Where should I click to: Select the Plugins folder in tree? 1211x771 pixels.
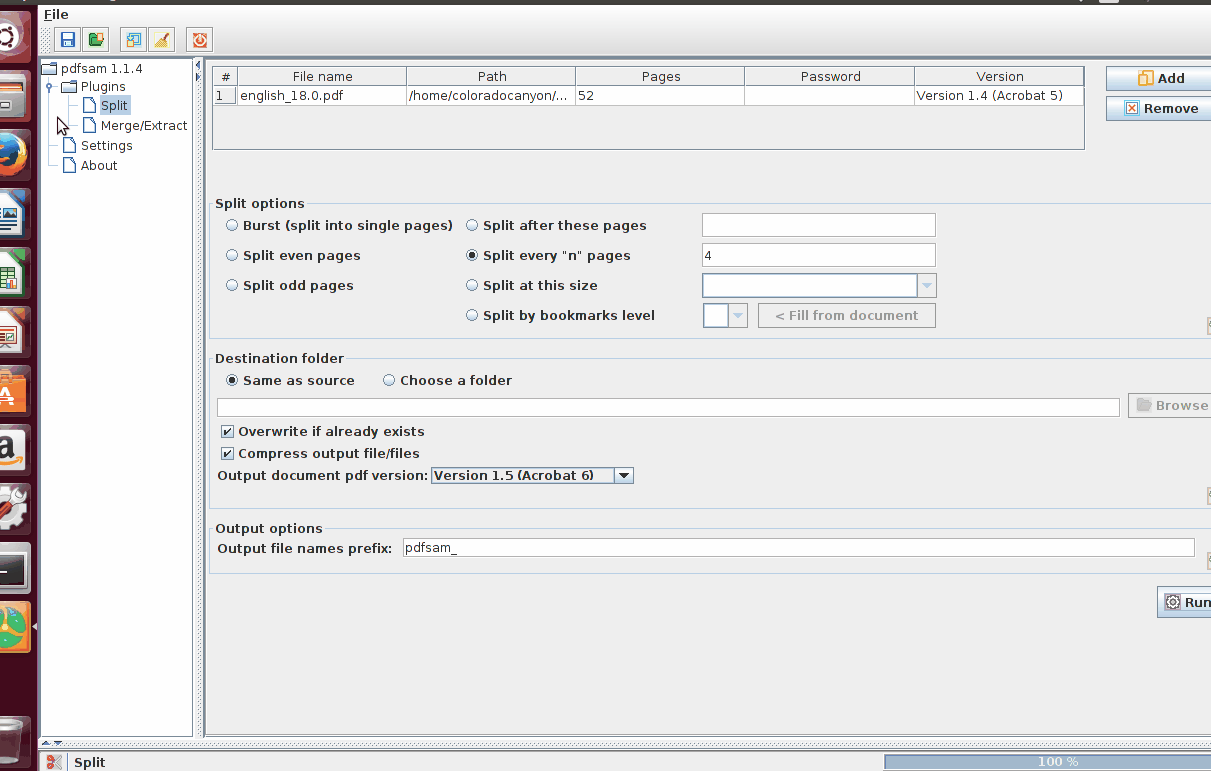[x=103, y=87]
